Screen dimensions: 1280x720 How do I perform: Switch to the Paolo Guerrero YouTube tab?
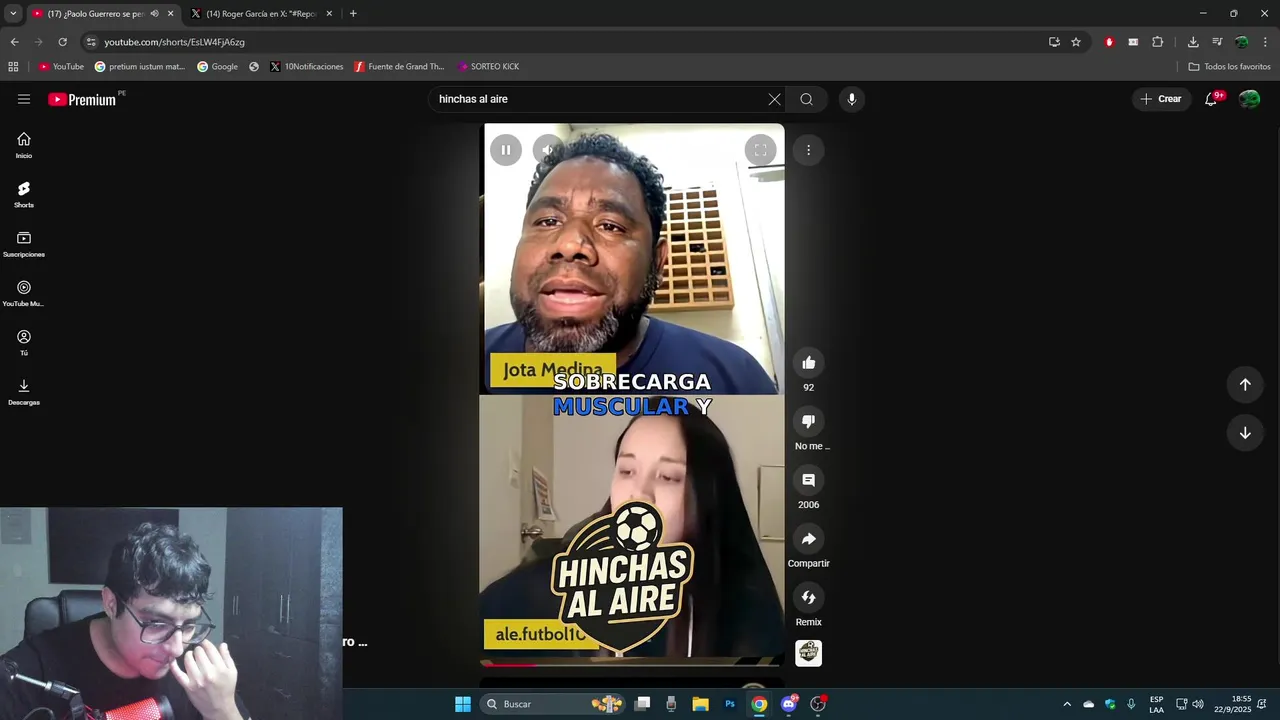[95, 14]
